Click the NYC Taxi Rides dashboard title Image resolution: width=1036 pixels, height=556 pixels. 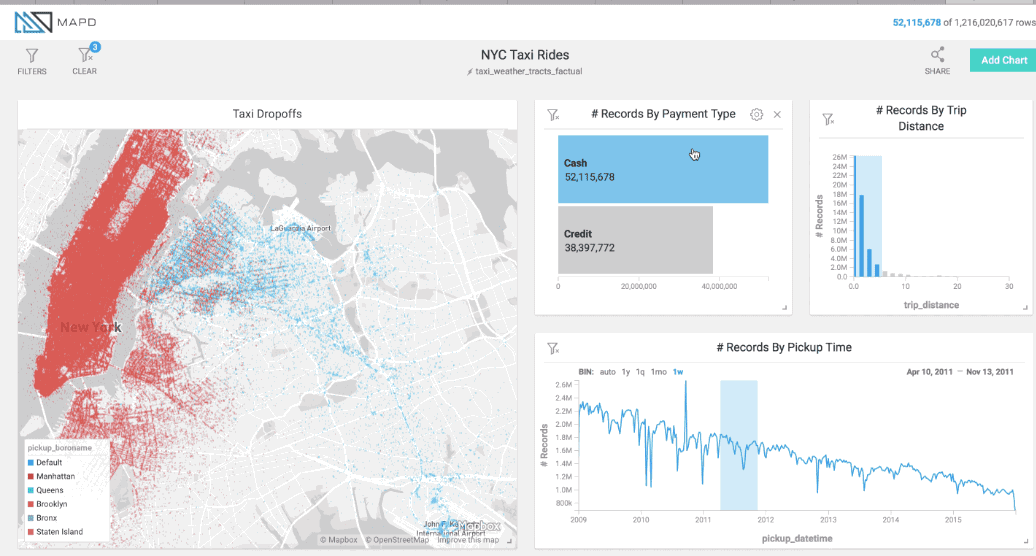[x=525, y=55]
